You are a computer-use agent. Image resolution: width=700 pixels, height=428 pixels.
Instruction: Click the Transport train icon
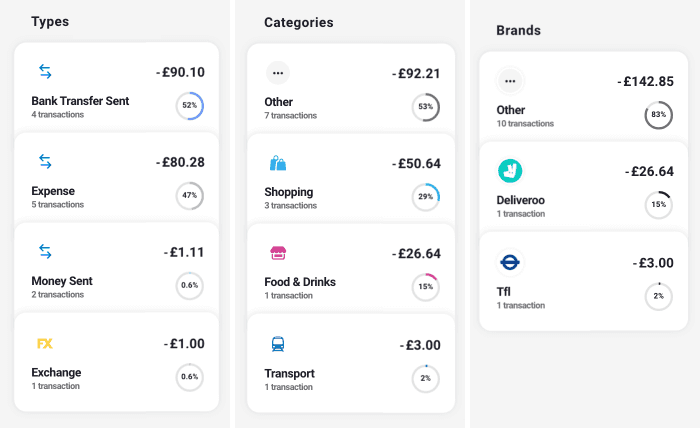(278, 344)
